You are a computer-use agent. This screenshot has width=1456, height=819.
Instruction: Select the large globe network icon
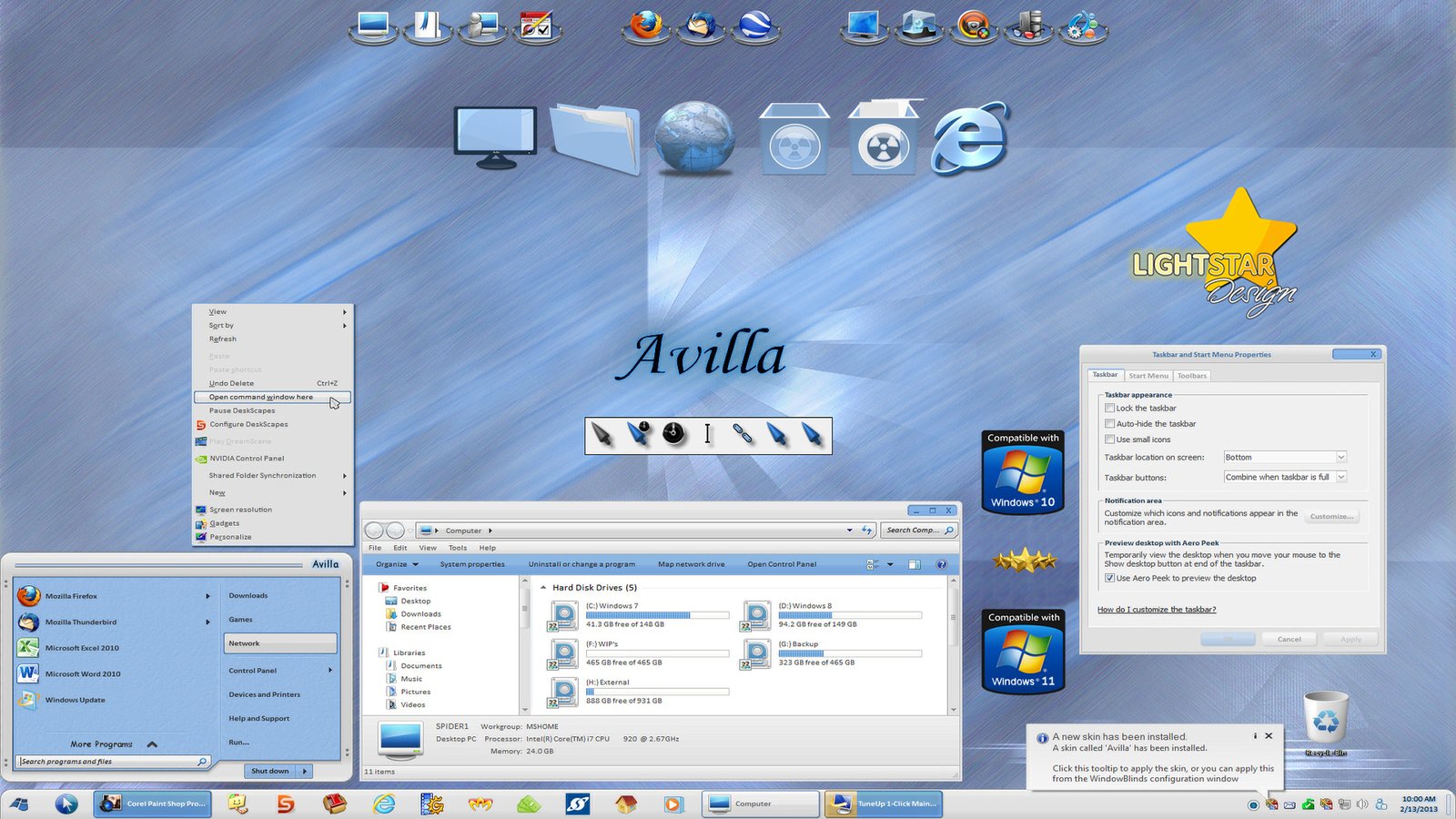tap(694, 137)
